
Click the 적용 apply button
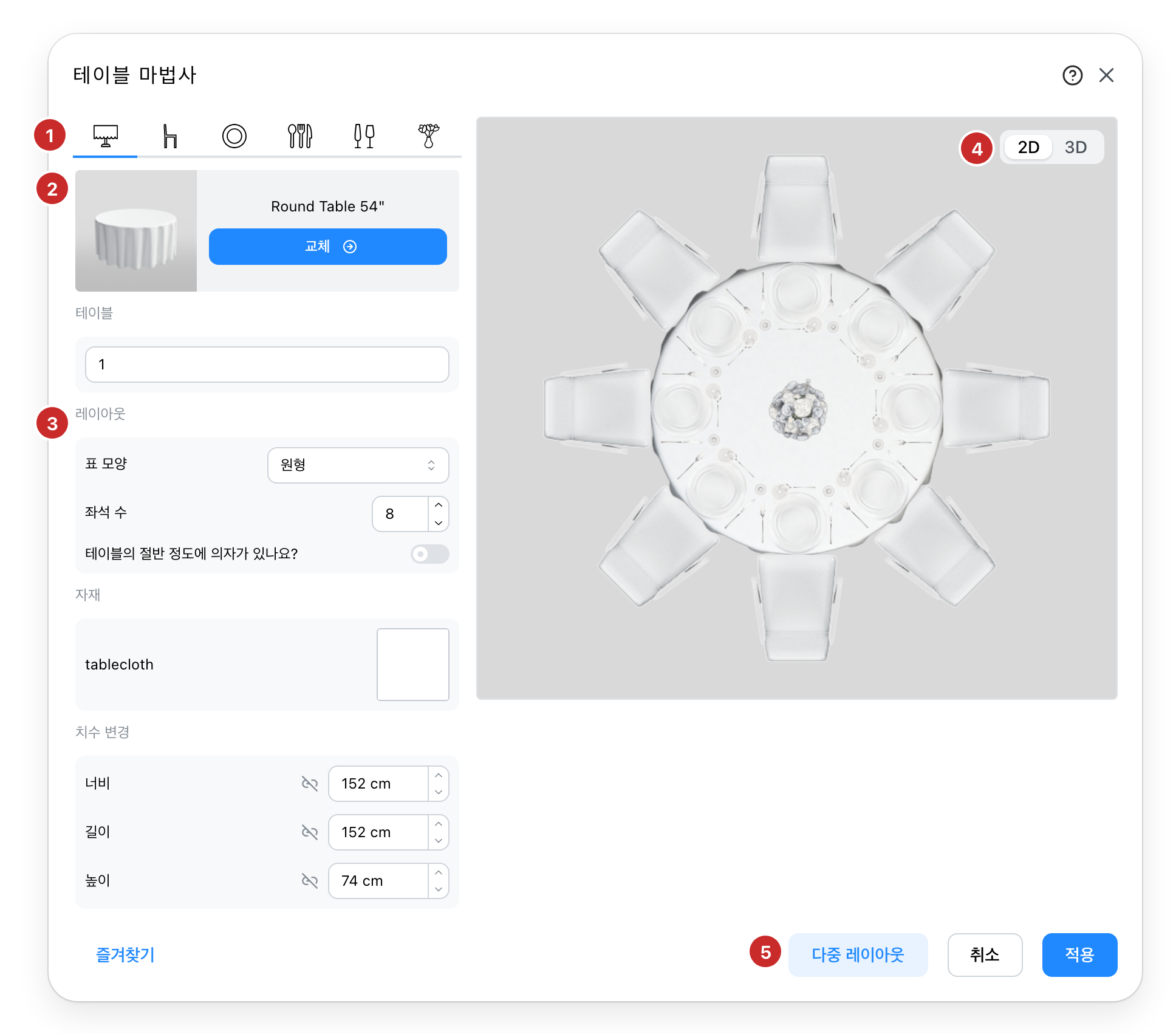point(1079,955)
